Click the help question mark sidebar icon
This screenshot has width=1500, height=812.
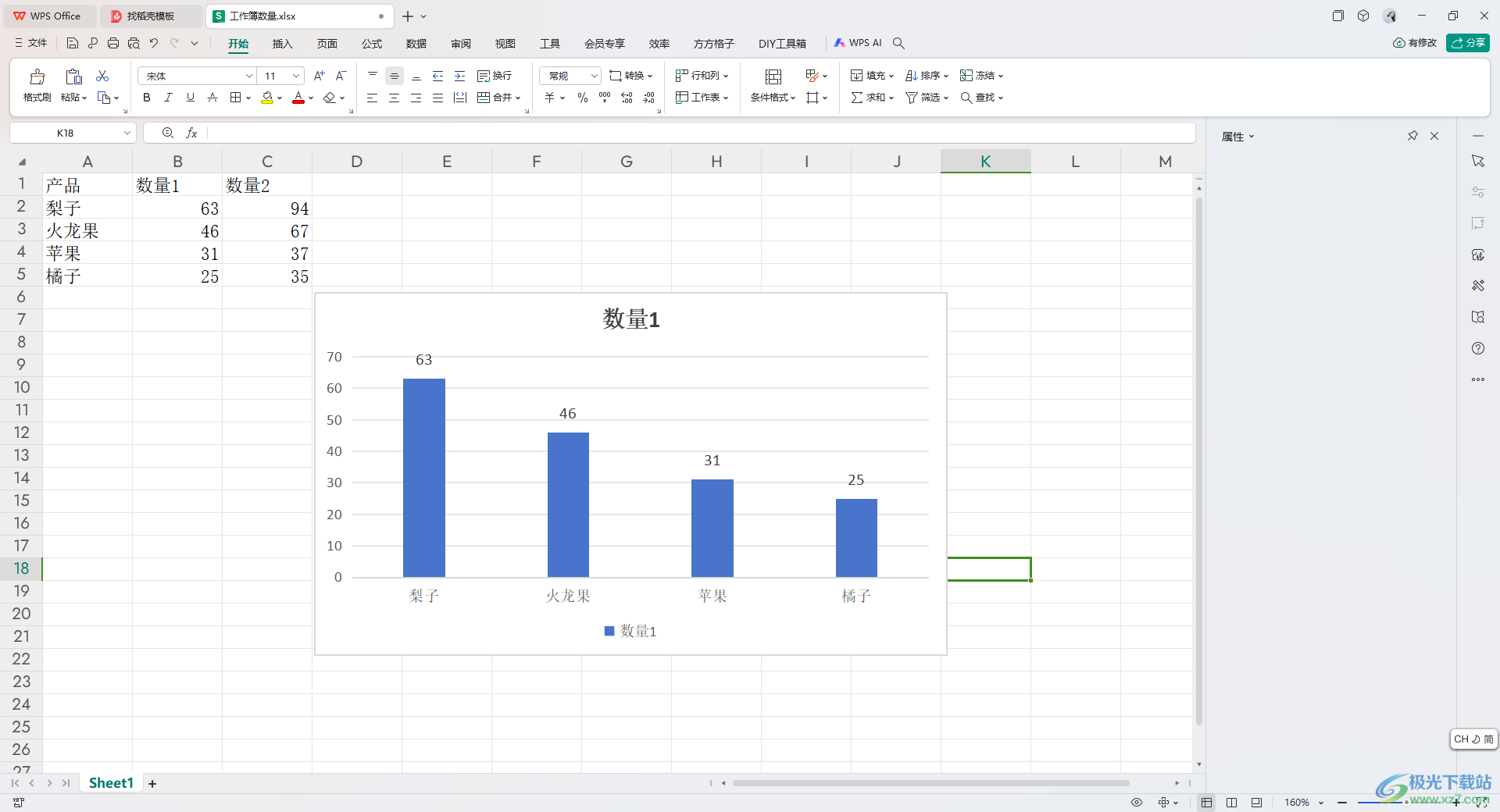coord(1478,348)
